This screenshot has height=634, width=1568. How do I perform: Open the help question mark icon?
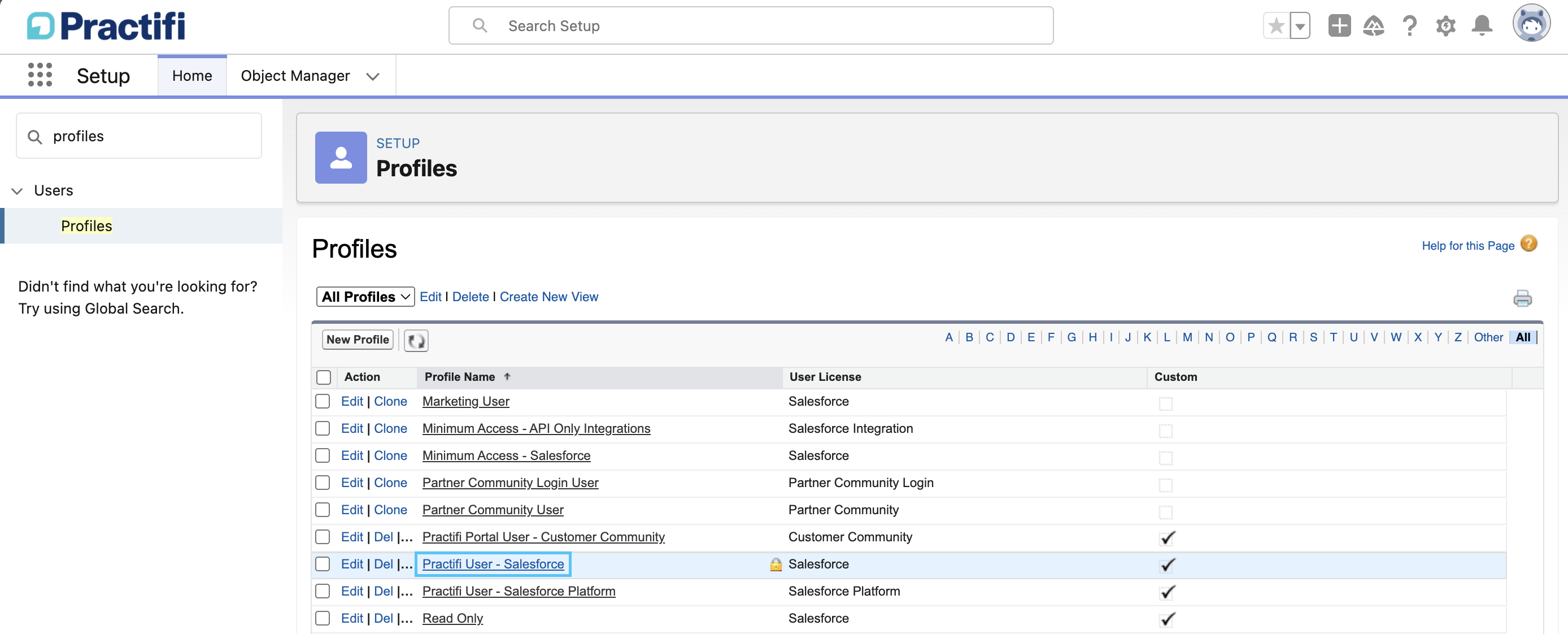coord(1409,25)
